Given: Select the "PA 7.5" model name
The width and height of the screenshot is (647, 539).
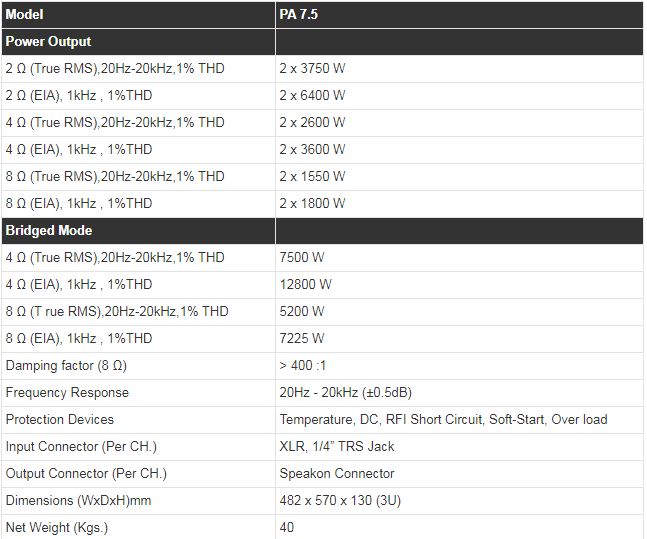Looking at the screenshot, I should [301, 15].
